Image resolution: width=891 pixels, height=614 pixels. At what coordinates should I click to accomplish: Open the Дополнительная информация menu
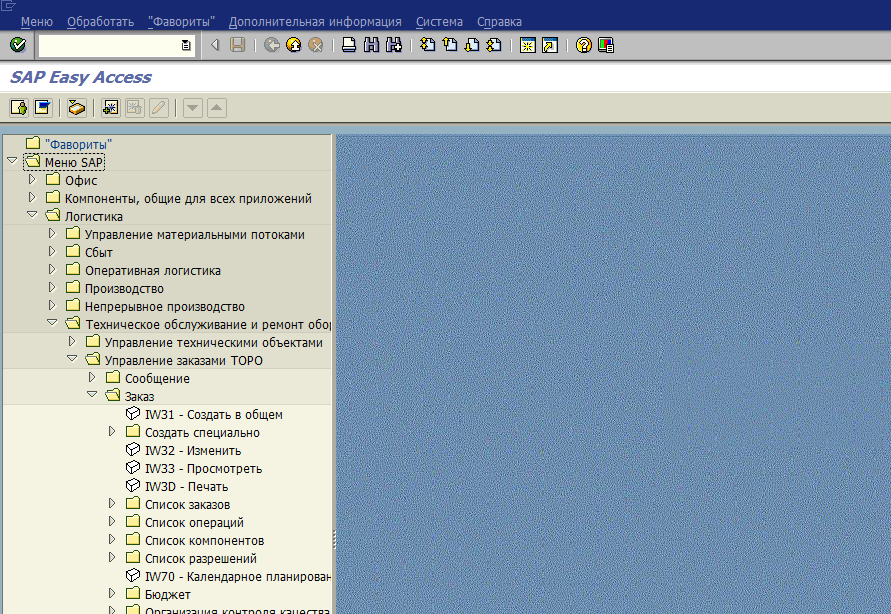pos(315,22)
